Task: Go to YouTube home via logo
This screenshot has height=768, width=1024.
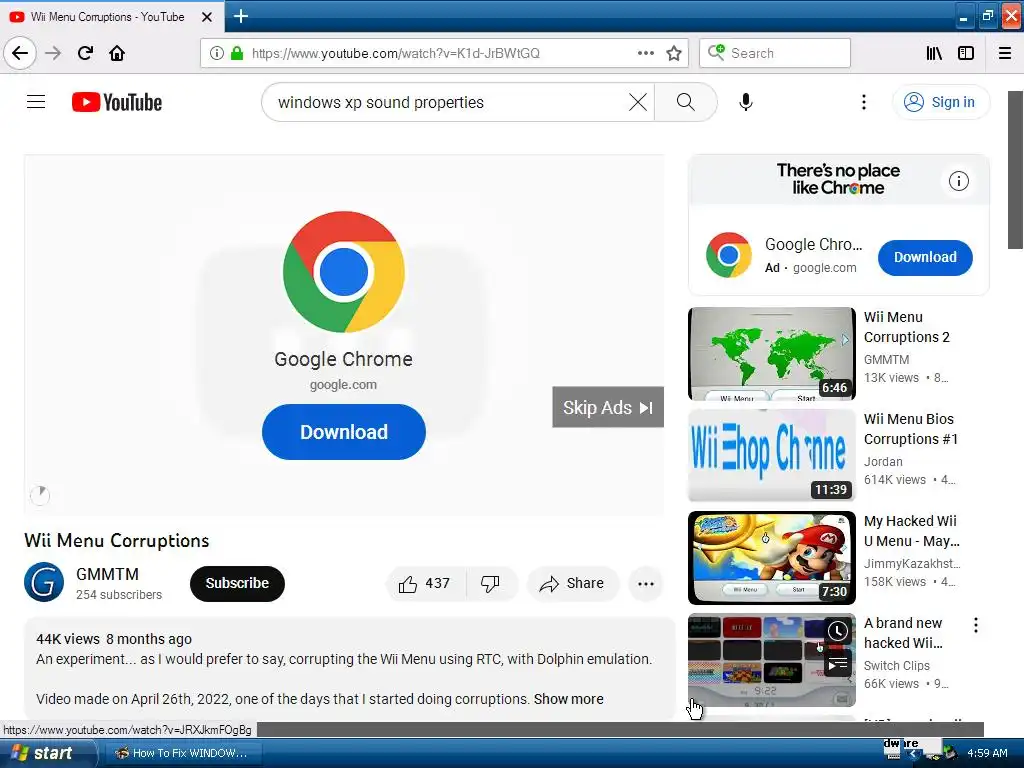Action: point(117,102)
